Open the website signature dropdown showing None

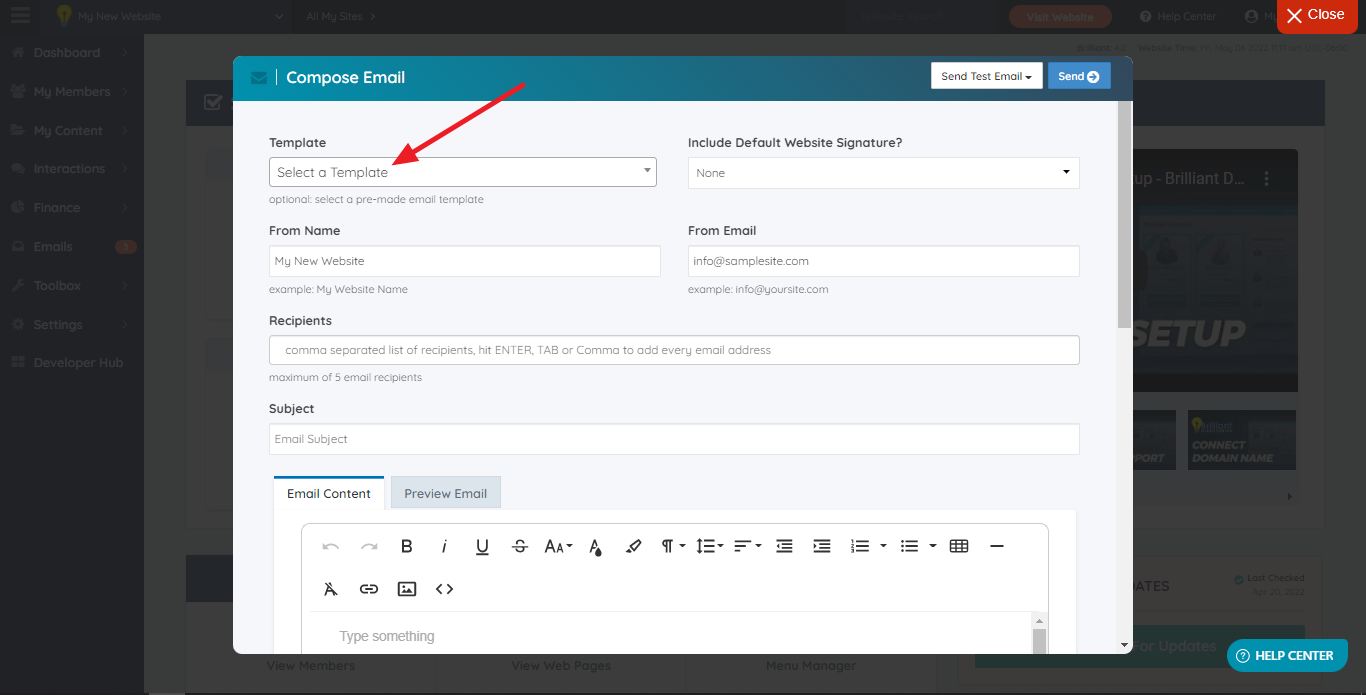pos(883,172)
